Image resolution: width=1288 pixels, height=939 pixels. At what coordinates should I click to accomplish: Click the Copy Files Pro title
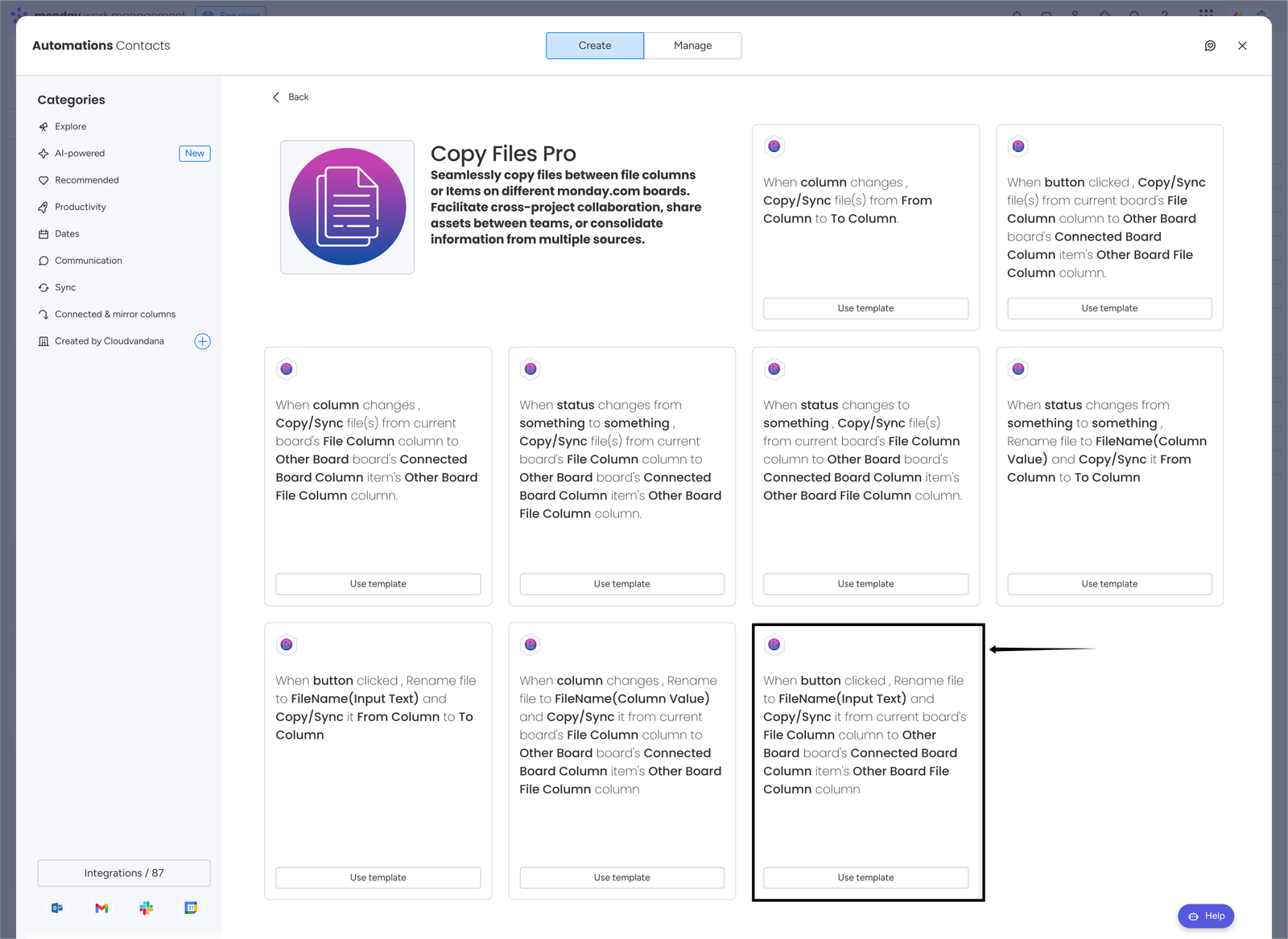click(503, 154)
